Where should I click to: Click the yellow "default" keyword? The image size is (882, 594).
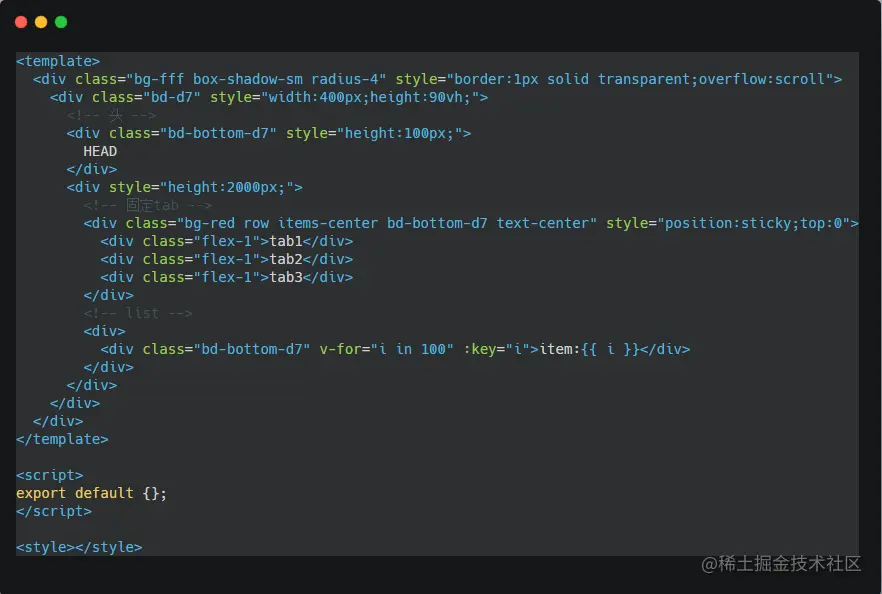click(104, 493)
